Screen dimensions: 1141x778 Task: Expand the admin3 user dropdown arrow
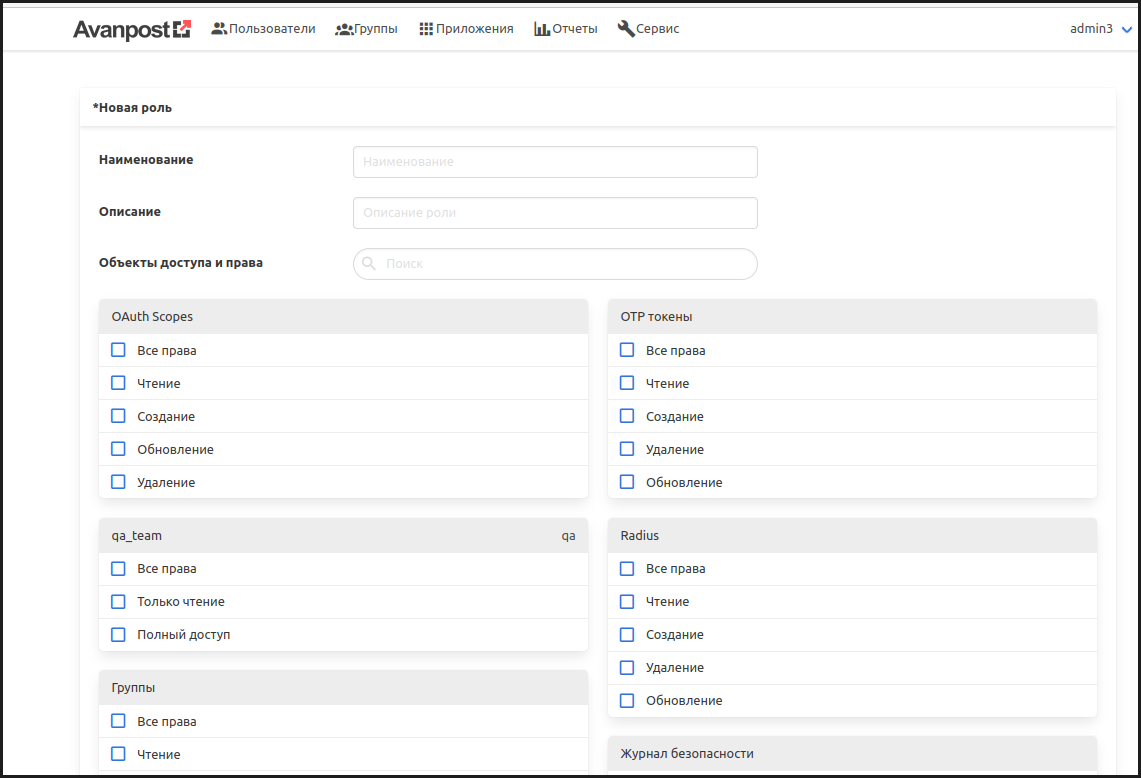(x=1127, y=30)
